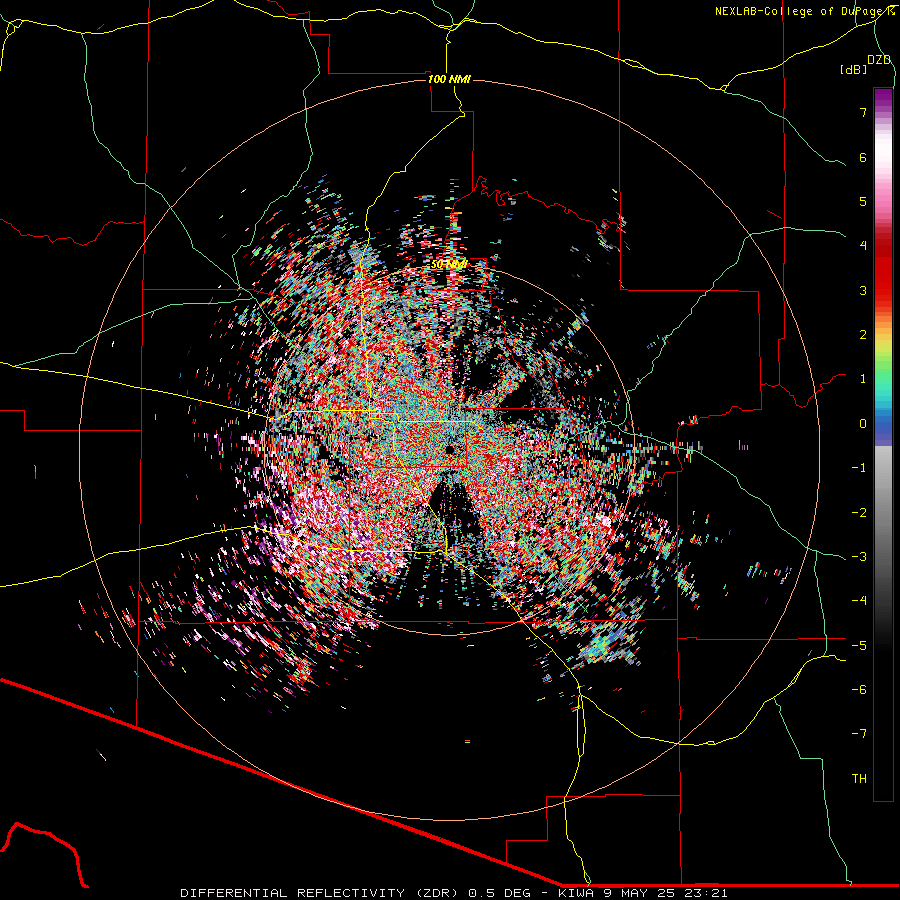Select the -7 dB scale tick label
The height and width of the screenshot is (900, 900).
coord(859,734)
